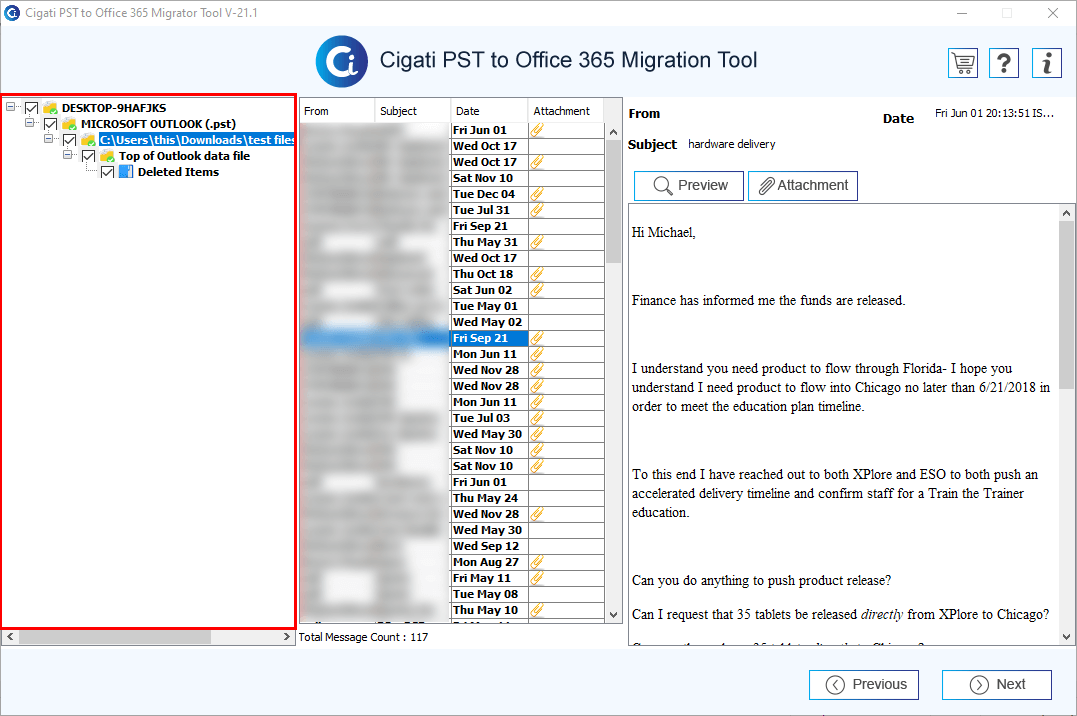Select the Deleted Items folder label

click(178, 172)
